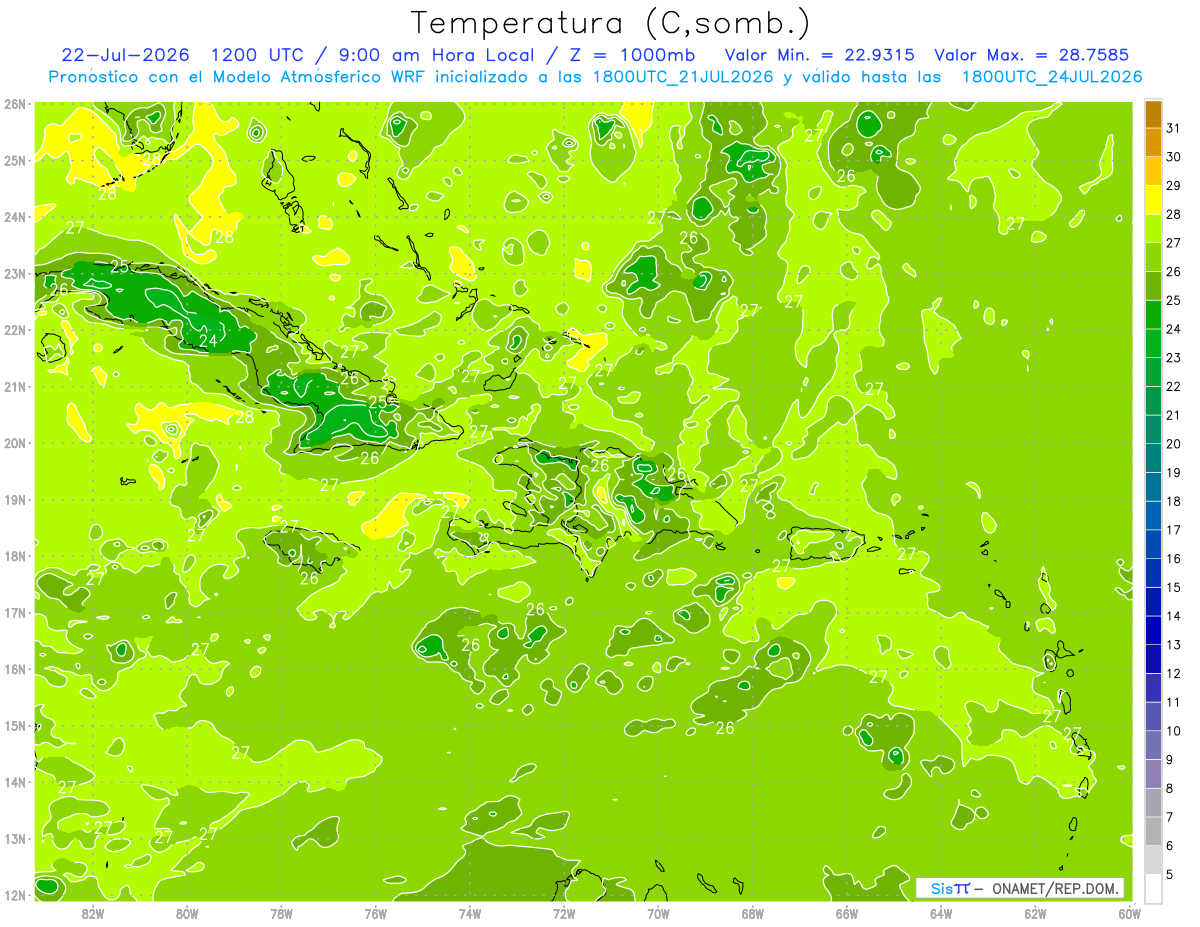Pick the legend swatch between 27 and 28
The width and height of the screenshot is (1200, 927).
click(x=1153, y=229)
